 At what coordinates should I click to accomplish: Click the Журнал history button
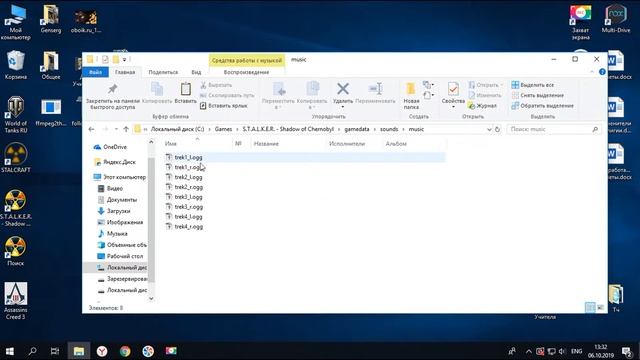tap(482, 106)
